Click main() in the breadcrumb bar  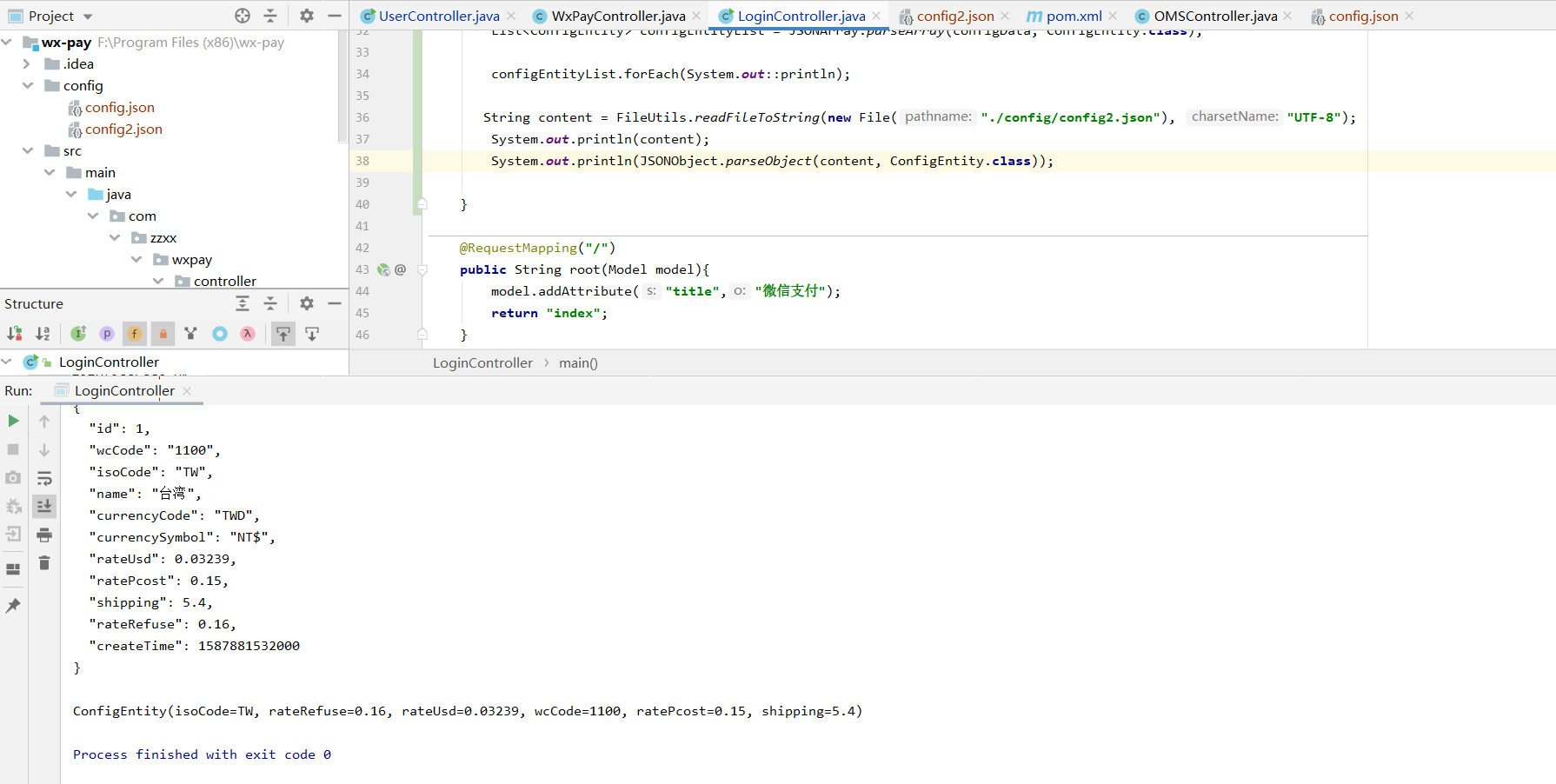[578, 362]
